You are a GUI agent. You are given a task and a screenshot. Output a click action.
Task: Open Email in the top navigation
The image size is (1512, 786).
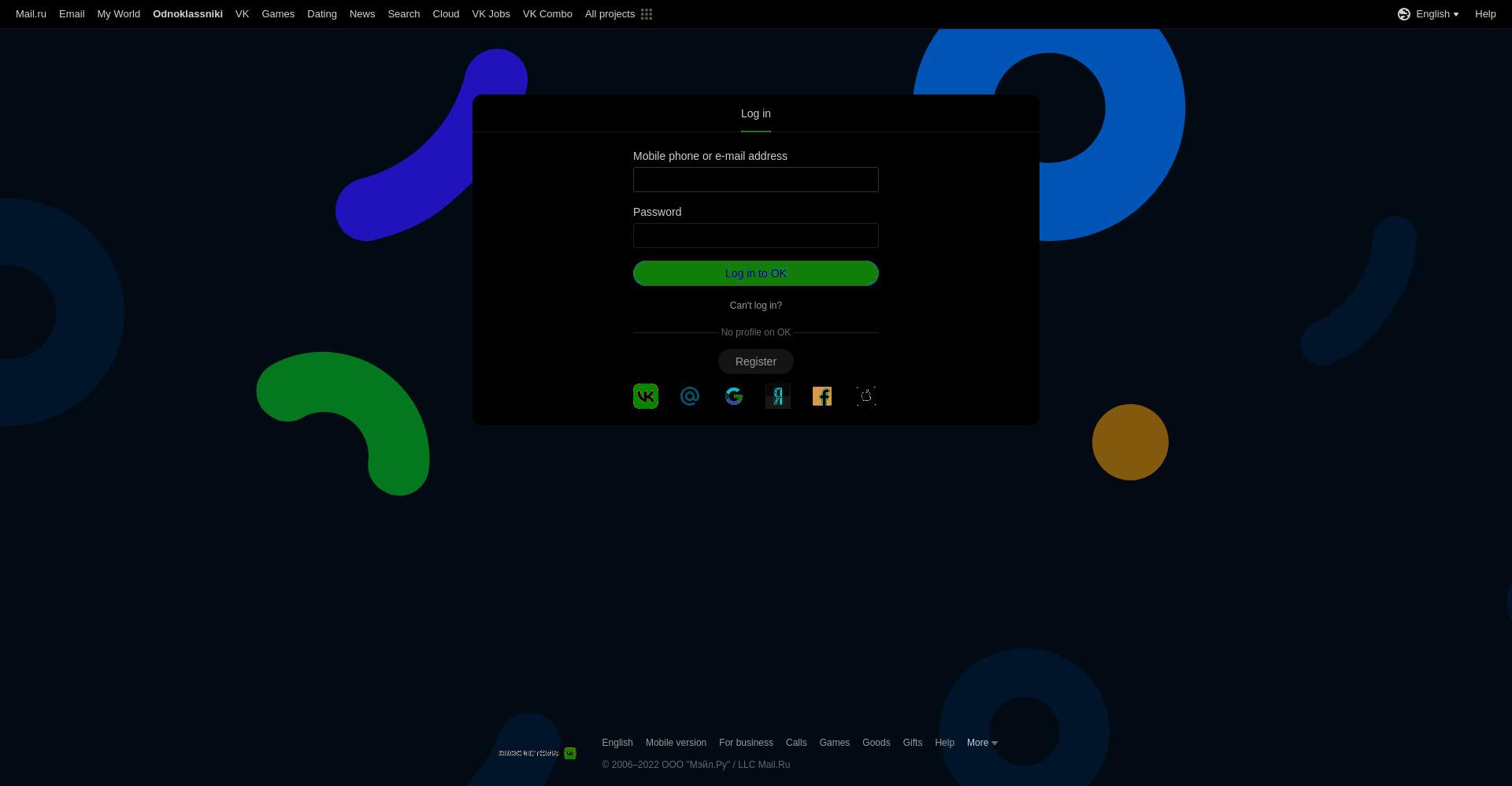72,14
